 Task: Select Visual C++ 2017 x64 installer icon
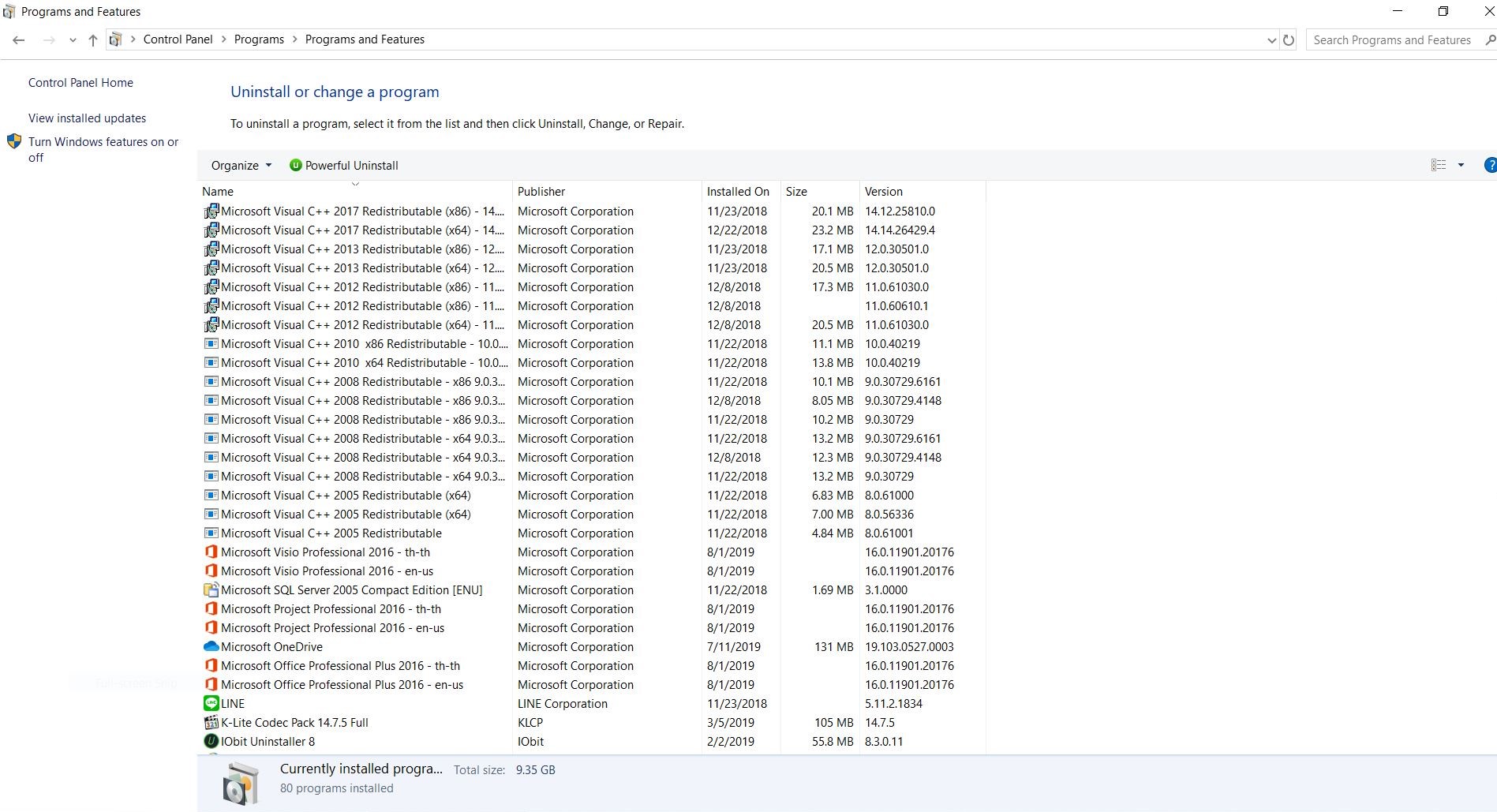[211, 230]
